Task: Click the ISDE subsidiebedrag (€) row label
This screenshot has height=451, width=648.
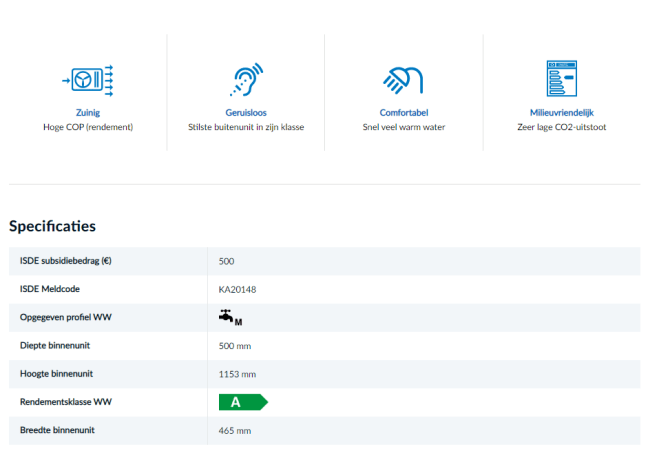Action: (65, 261)
